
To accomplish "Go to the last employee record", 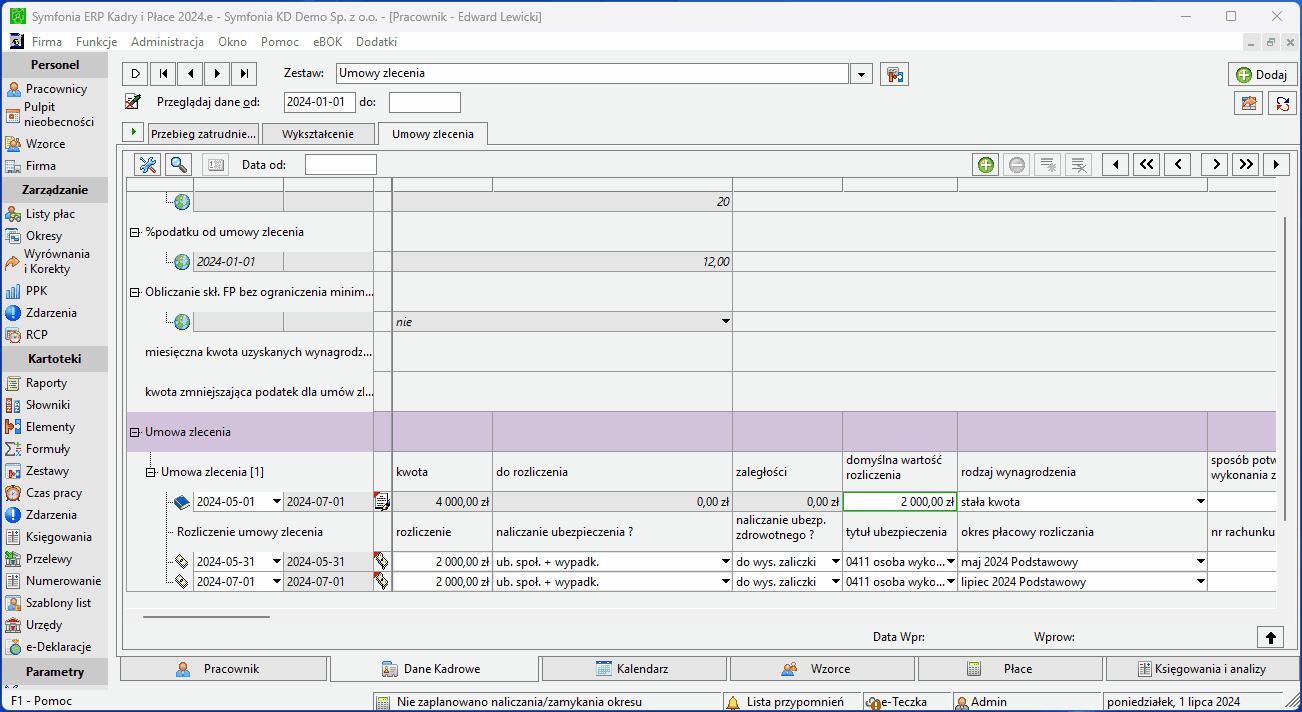I will 244,74.
